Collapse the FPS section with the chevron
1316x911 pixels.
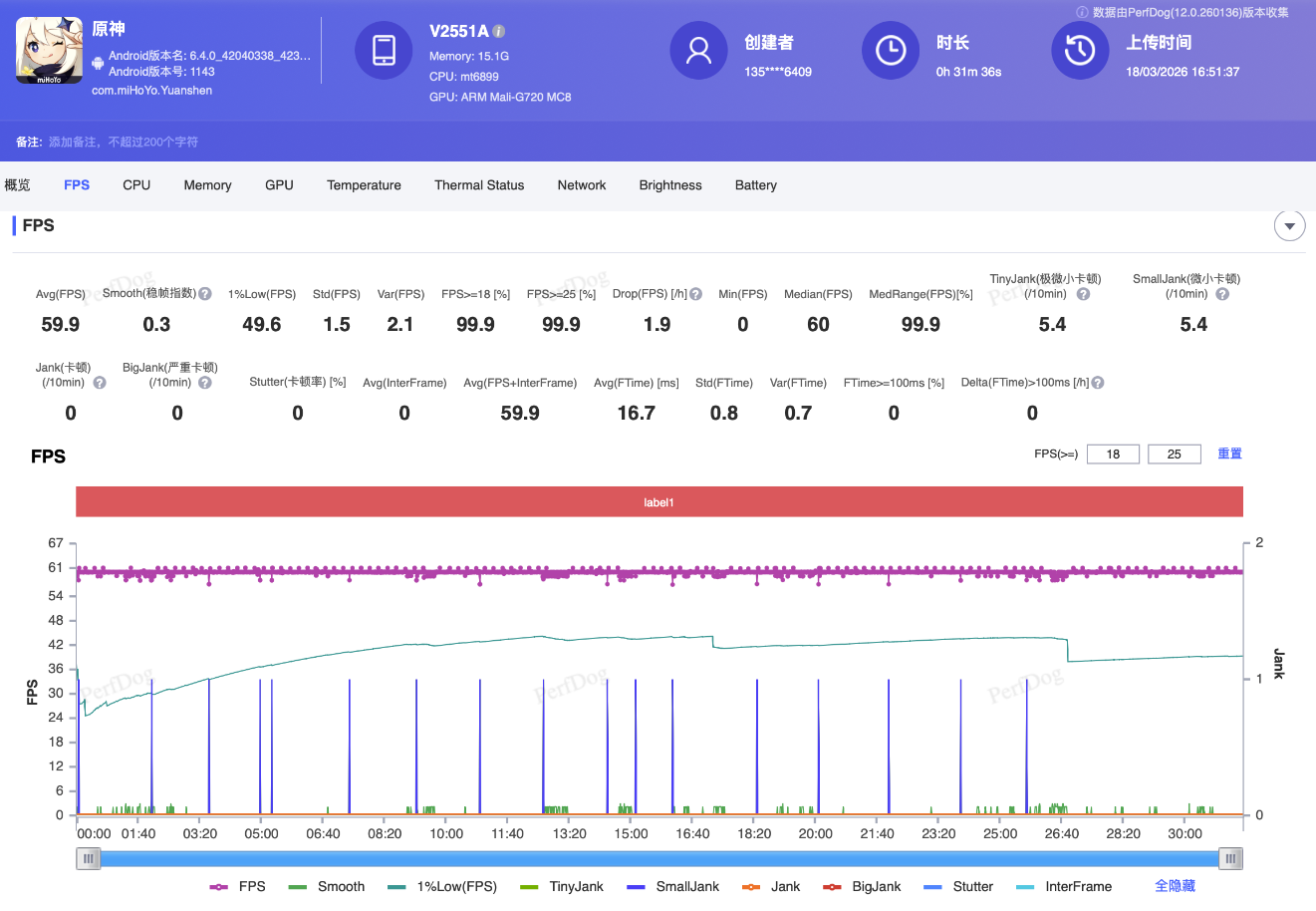point(1289,226)
